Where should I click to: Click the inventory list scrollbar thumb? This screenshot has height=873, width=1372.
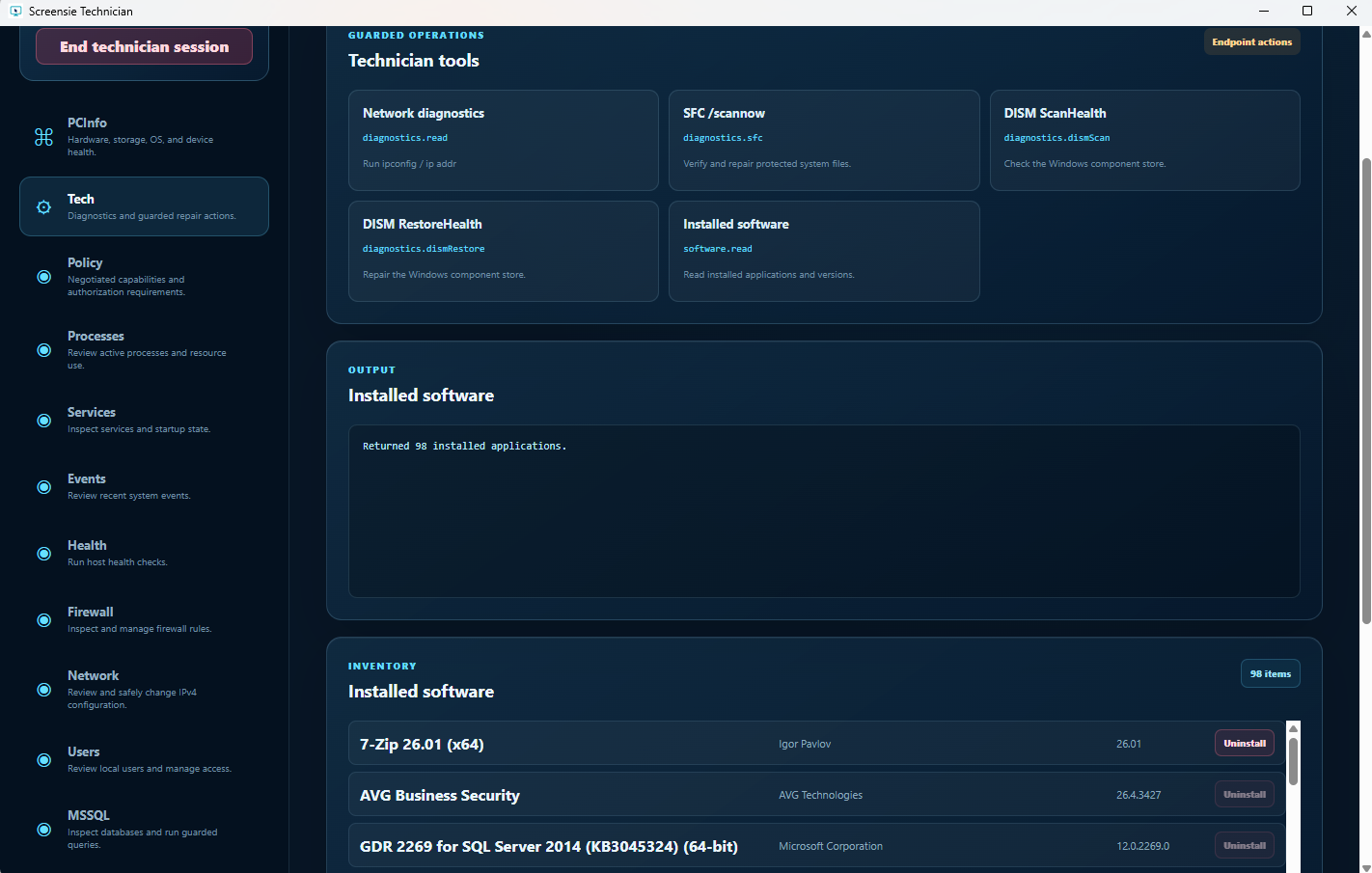click(x=1293, y=761)
